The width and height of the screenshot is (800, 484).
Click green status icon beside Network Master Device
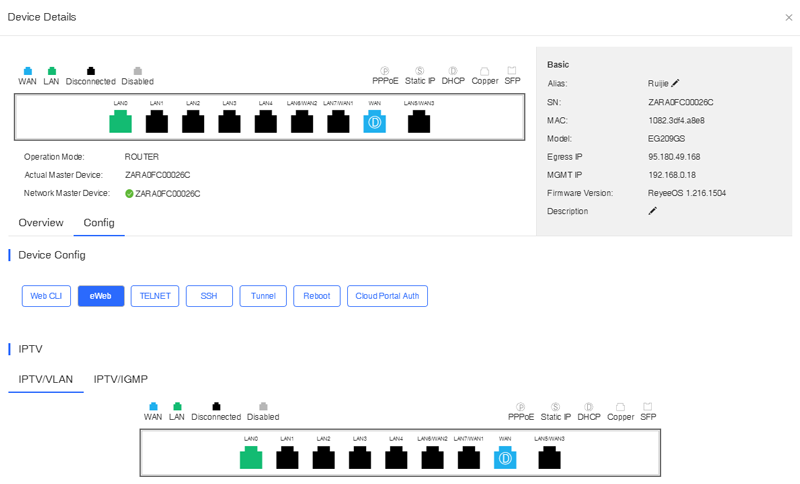(129, 193)
